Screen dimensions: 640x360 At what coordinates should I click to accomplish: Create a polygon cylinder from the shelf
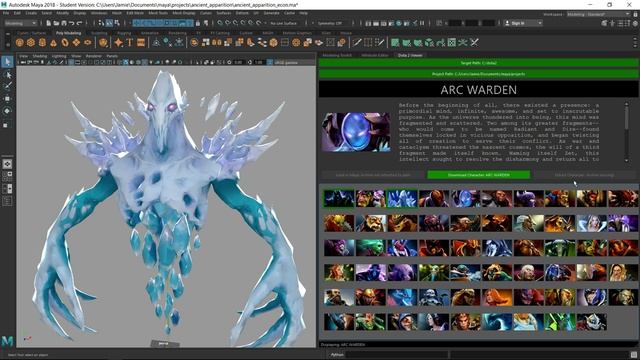(x=42, y=42)
